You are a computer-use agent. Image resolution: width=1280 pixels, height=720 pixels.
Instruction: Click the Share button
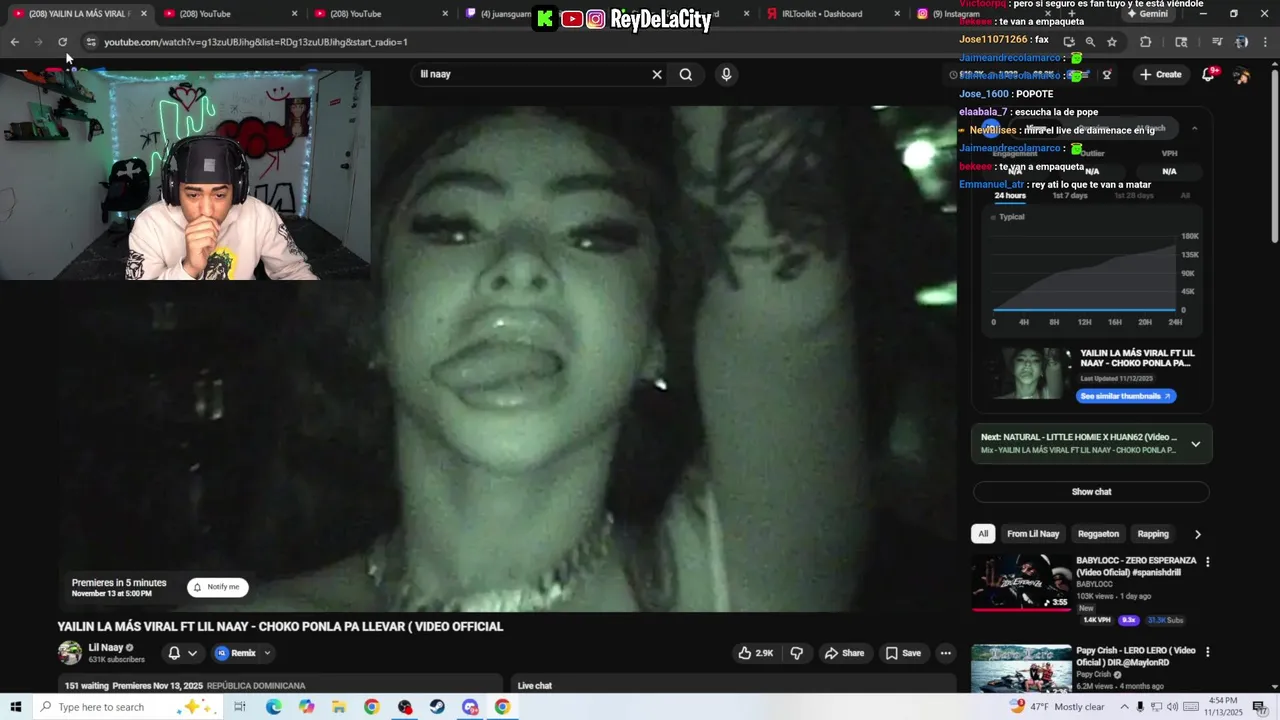pos(844,653)
